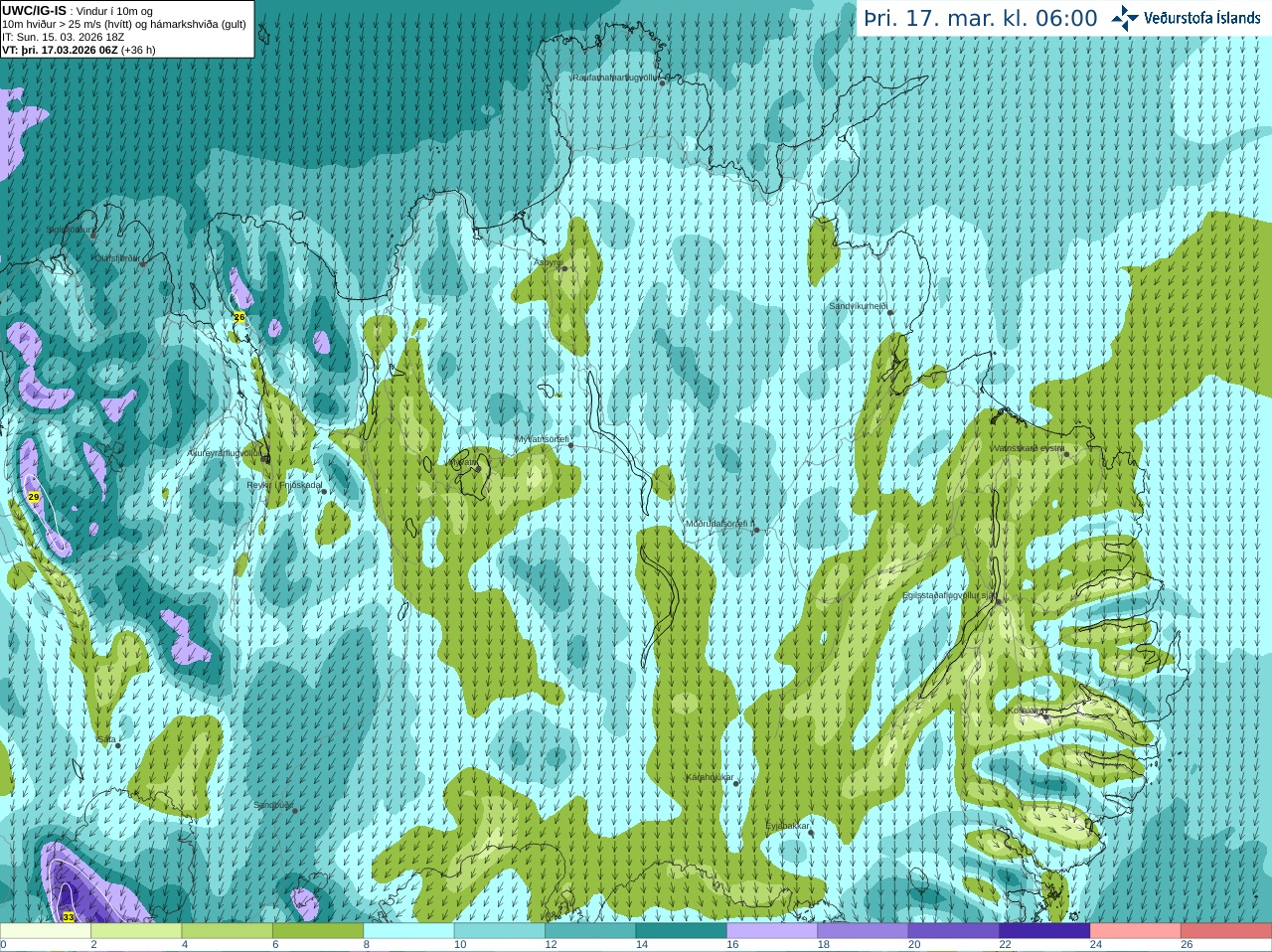The image size is (1272, 952).
Task: Select the Ásbyrgi station label
Action: (x=547, y=263)
